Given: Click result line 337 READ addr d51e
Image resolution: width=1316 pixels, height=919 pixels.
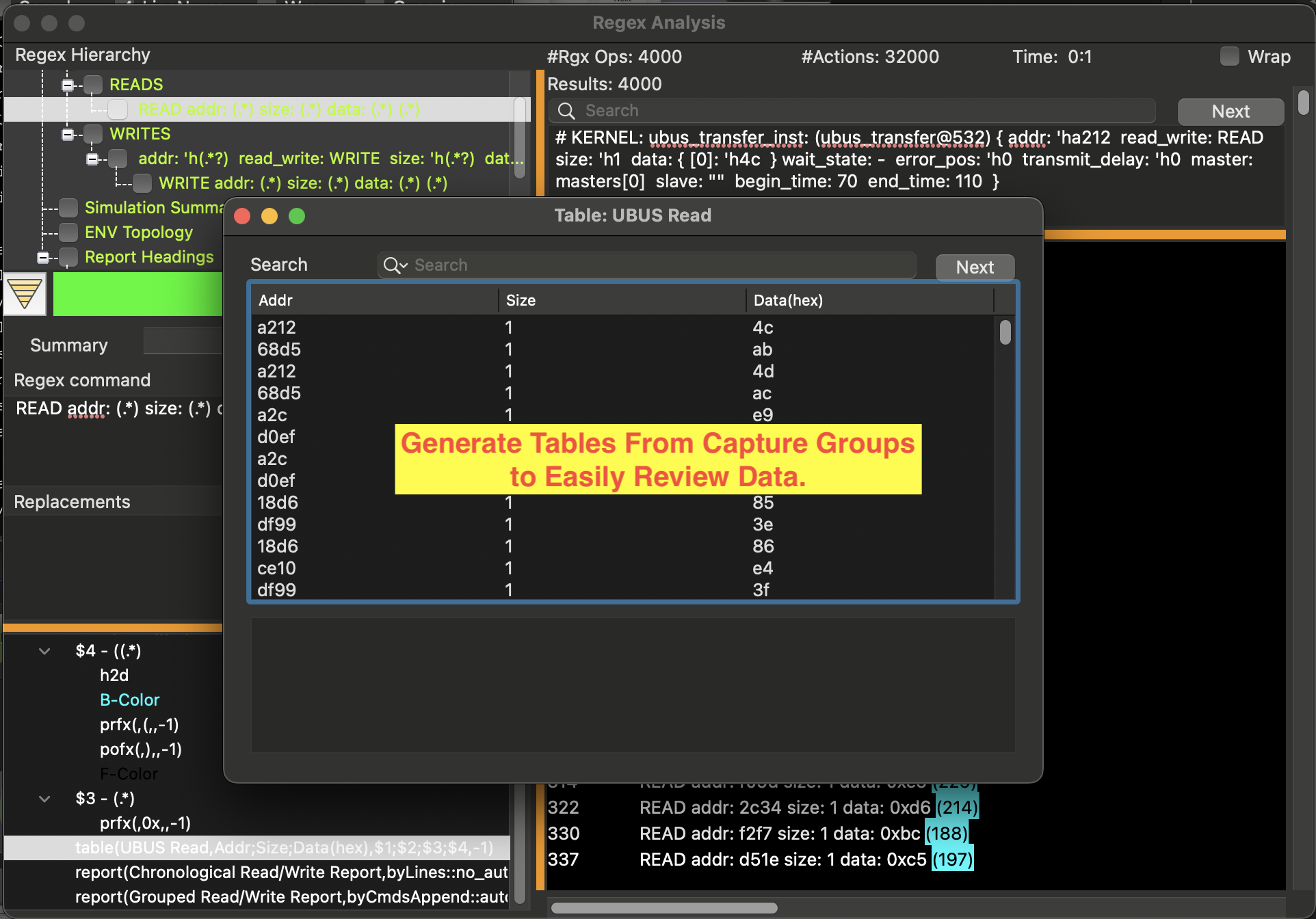Looking at the screenshot, I should 760,860.
